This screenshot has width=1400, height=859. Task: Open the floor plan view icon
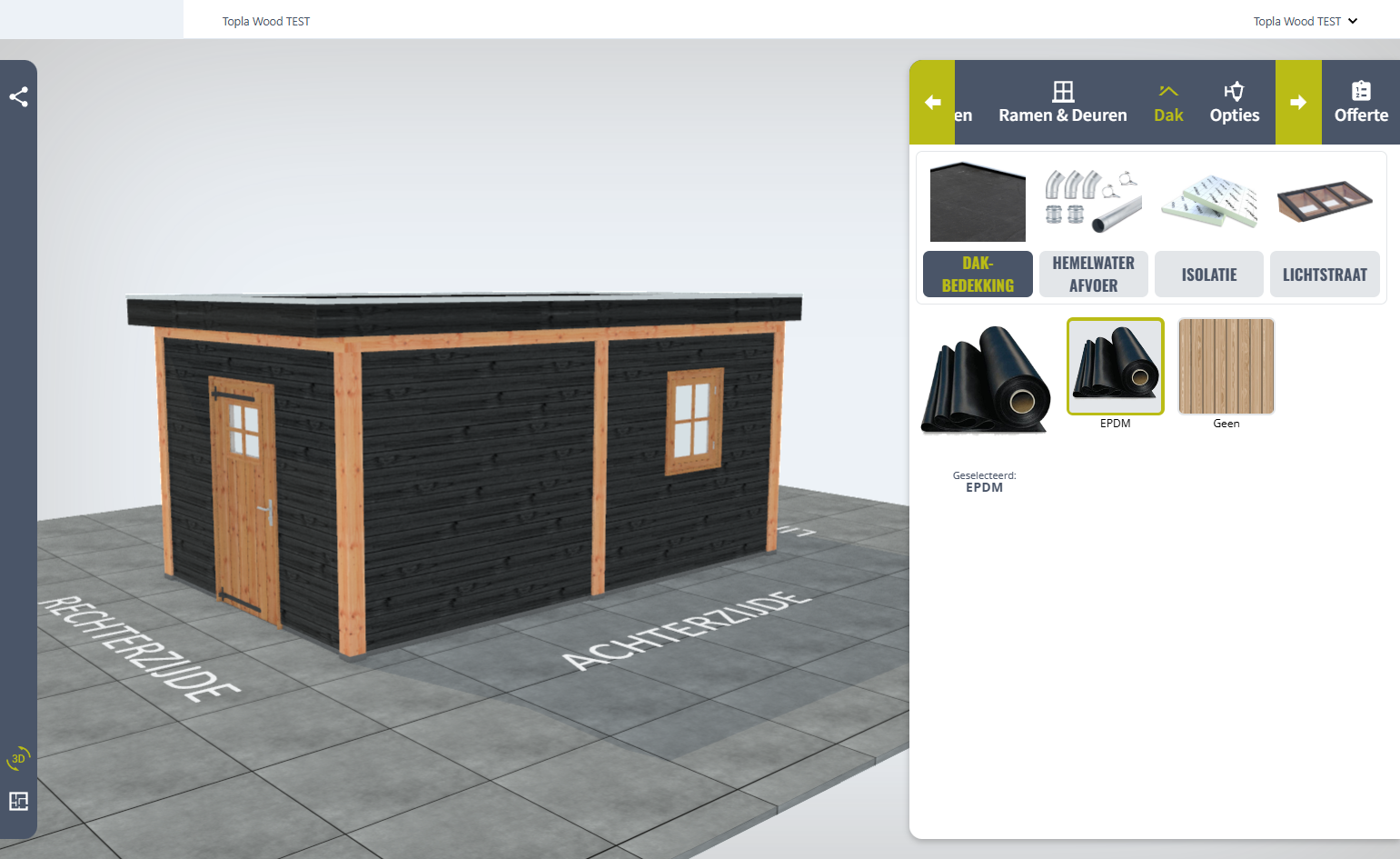[18, 801]
